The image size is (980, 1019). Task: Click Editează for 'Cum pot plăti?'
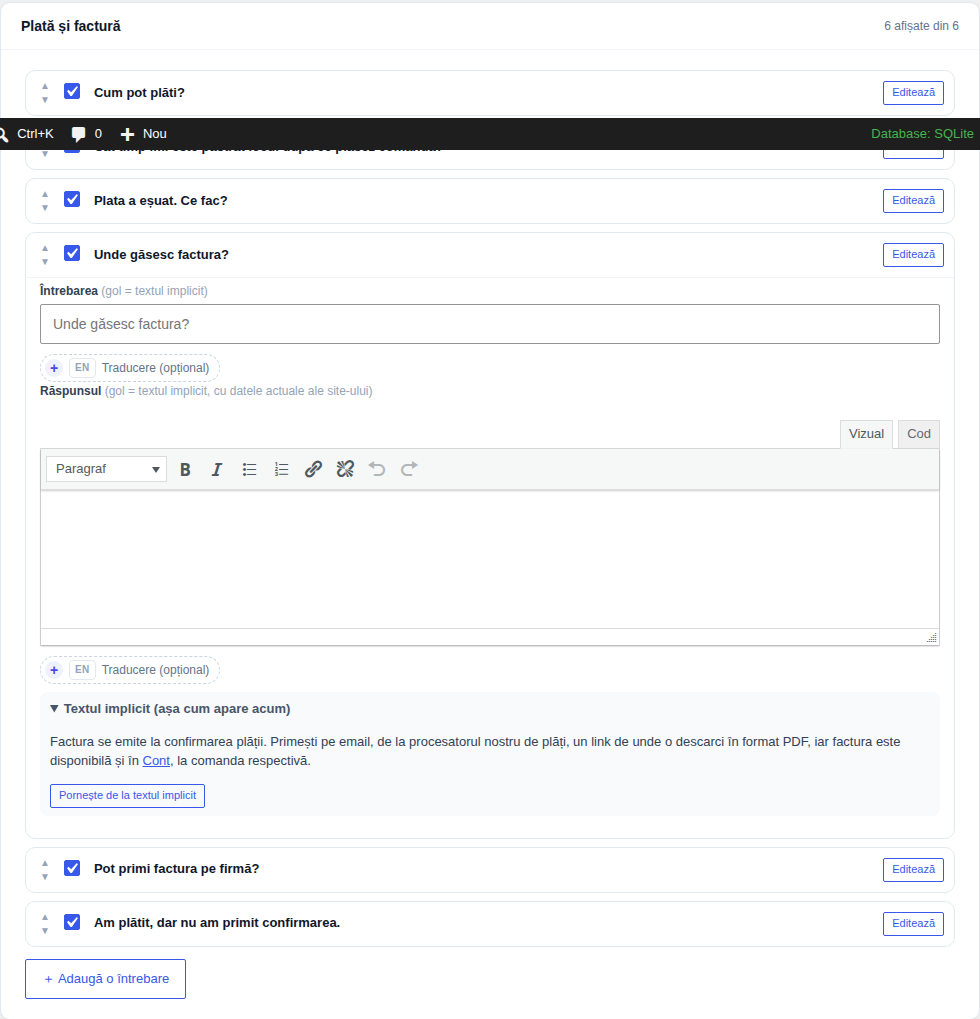click(913, 92)
